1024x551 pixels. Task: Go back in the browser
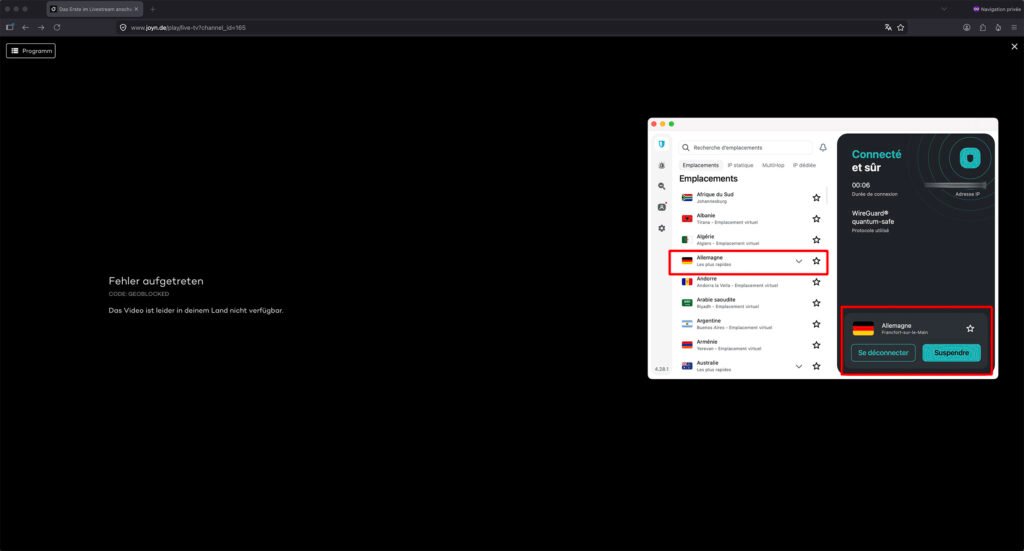click(x=25, y=27)
